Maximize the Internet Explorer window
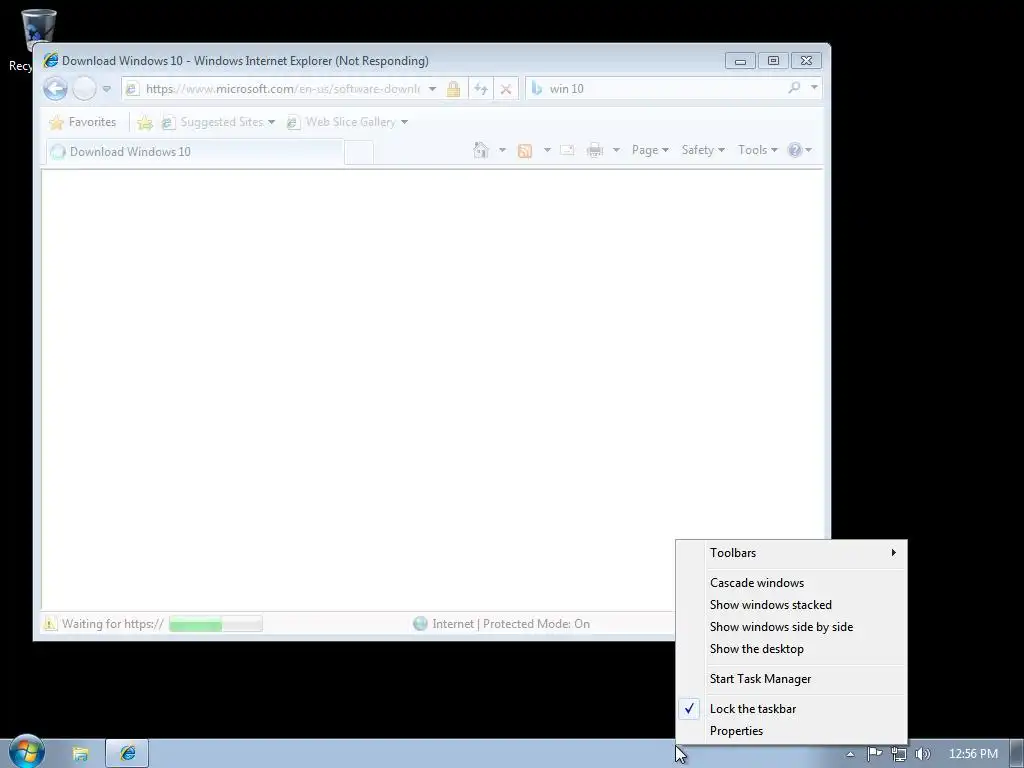The width and height of the screenshot is (1024, 768). (x=773, y=61)
